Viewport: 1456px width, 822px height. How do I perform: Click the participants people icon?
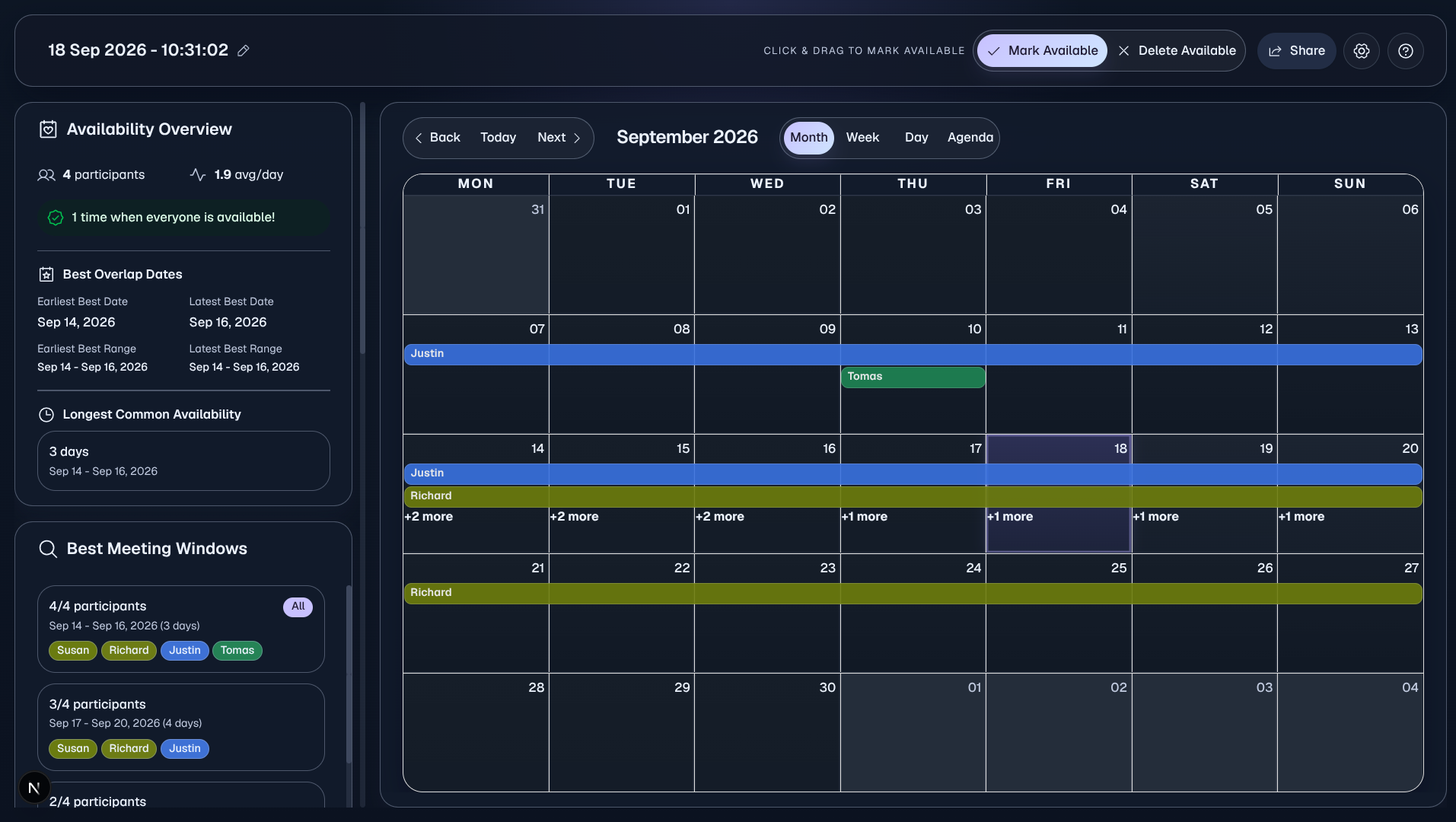pos(46,175)
